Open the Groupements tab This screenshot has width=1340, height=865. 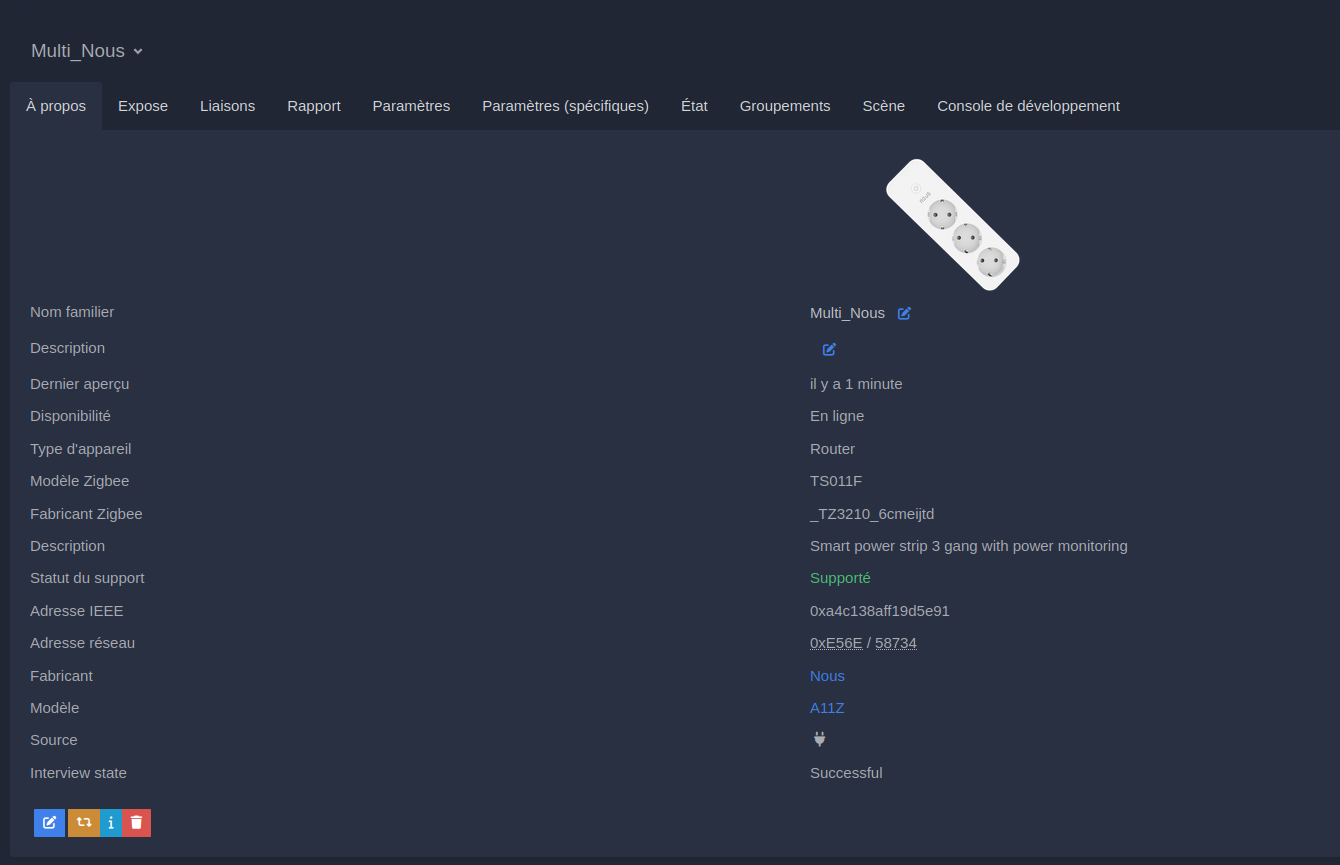point(785,106)
